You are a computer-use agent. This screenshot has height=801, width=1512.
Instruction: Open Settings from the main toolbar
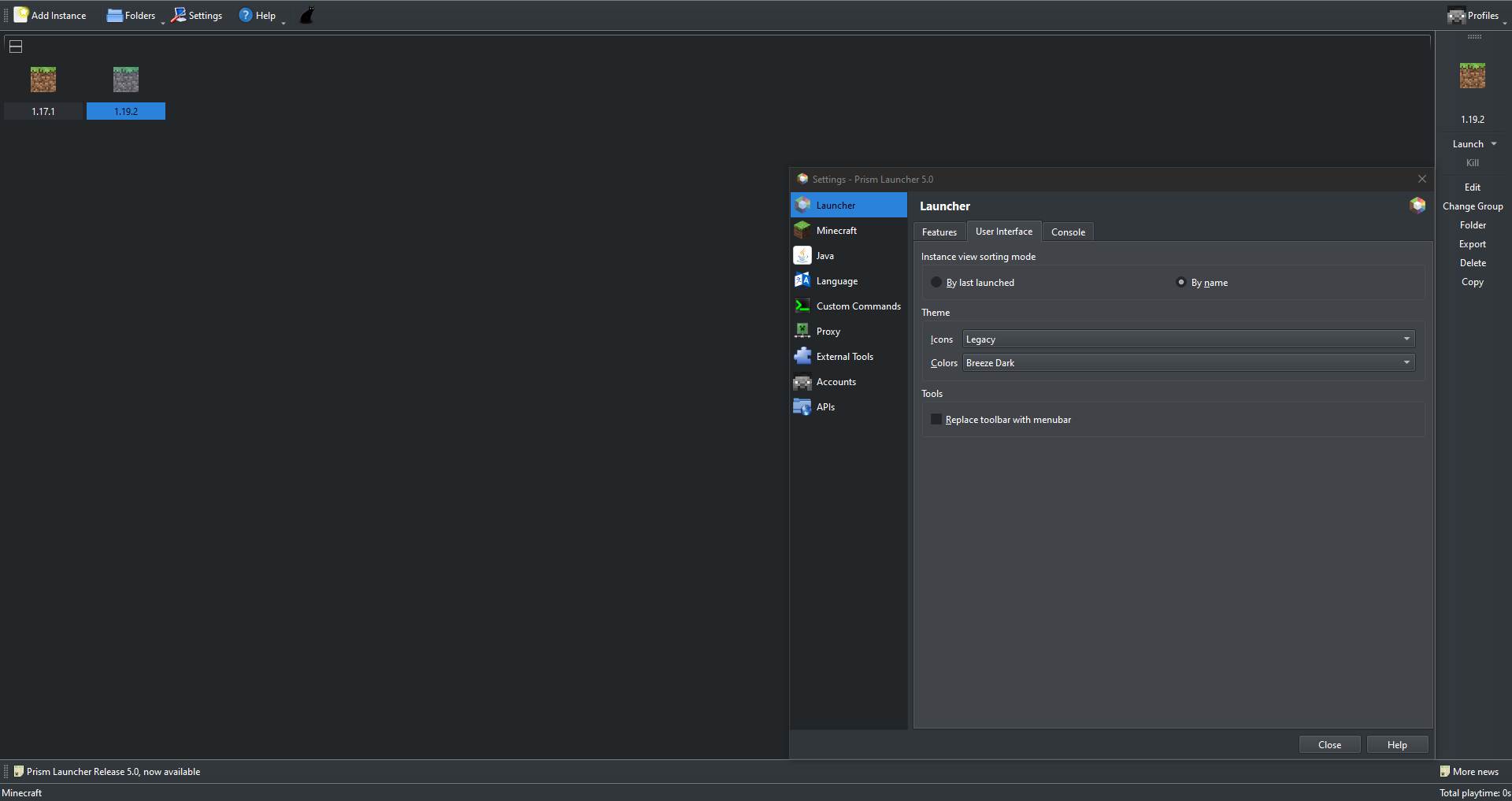click(197, 15)
